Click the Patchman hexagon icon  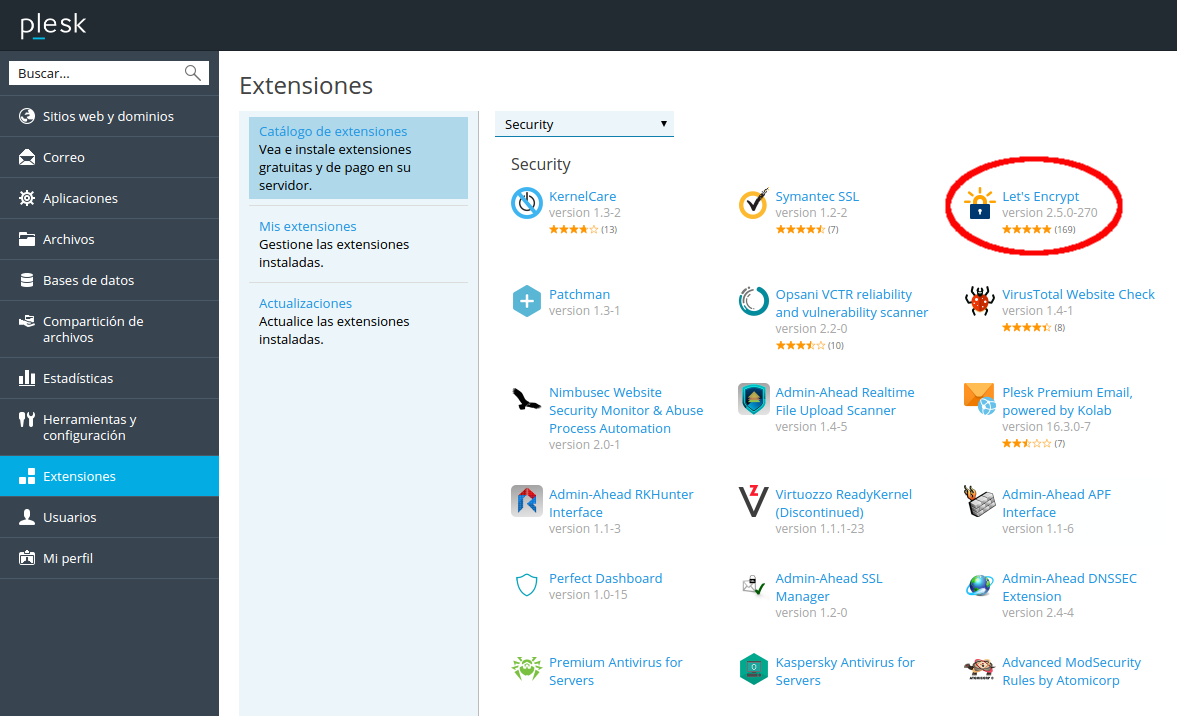526,301
